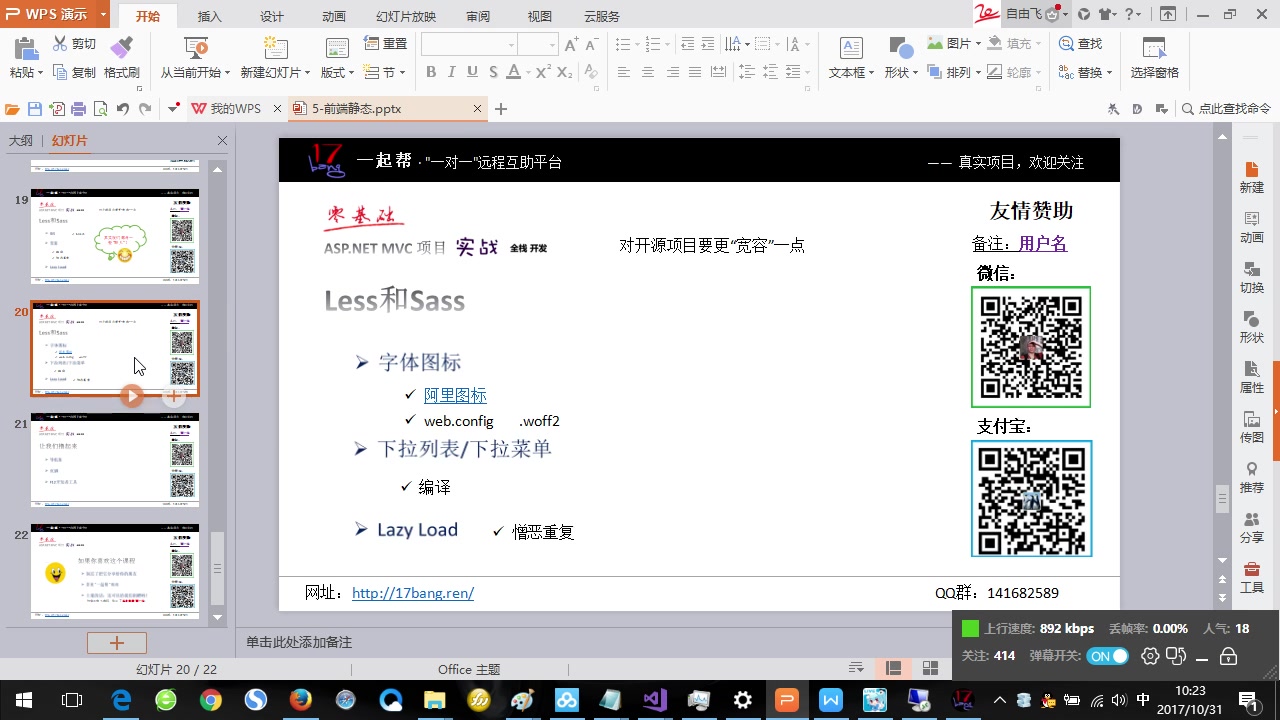Open the Selection Pane (选择窗格)
This screenshot has height=720, width=1280.
click(x=1155, y=58)
